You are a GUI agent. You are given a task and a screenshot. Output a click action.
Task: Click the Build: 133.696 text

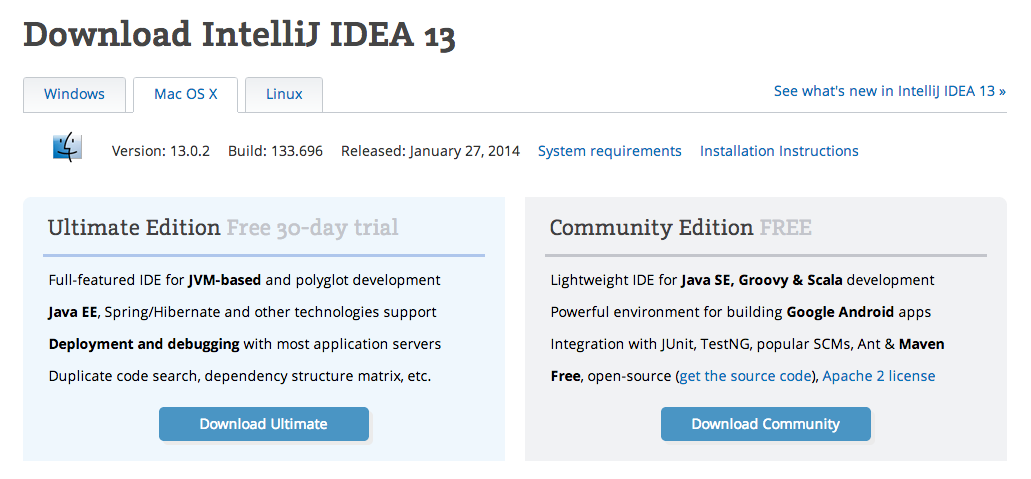(276, 151)
